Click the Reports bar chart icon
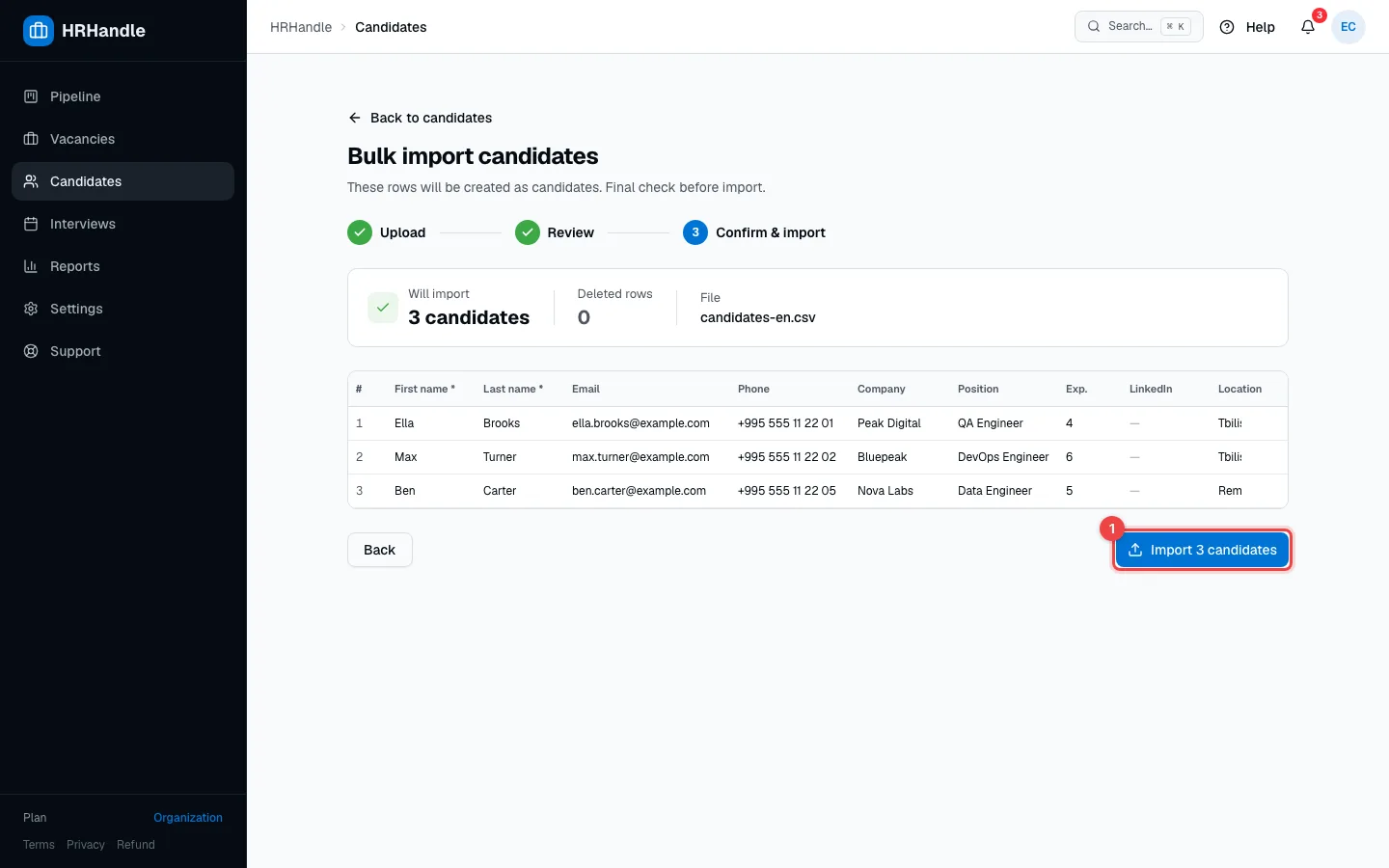 click(x=31, y=266)
